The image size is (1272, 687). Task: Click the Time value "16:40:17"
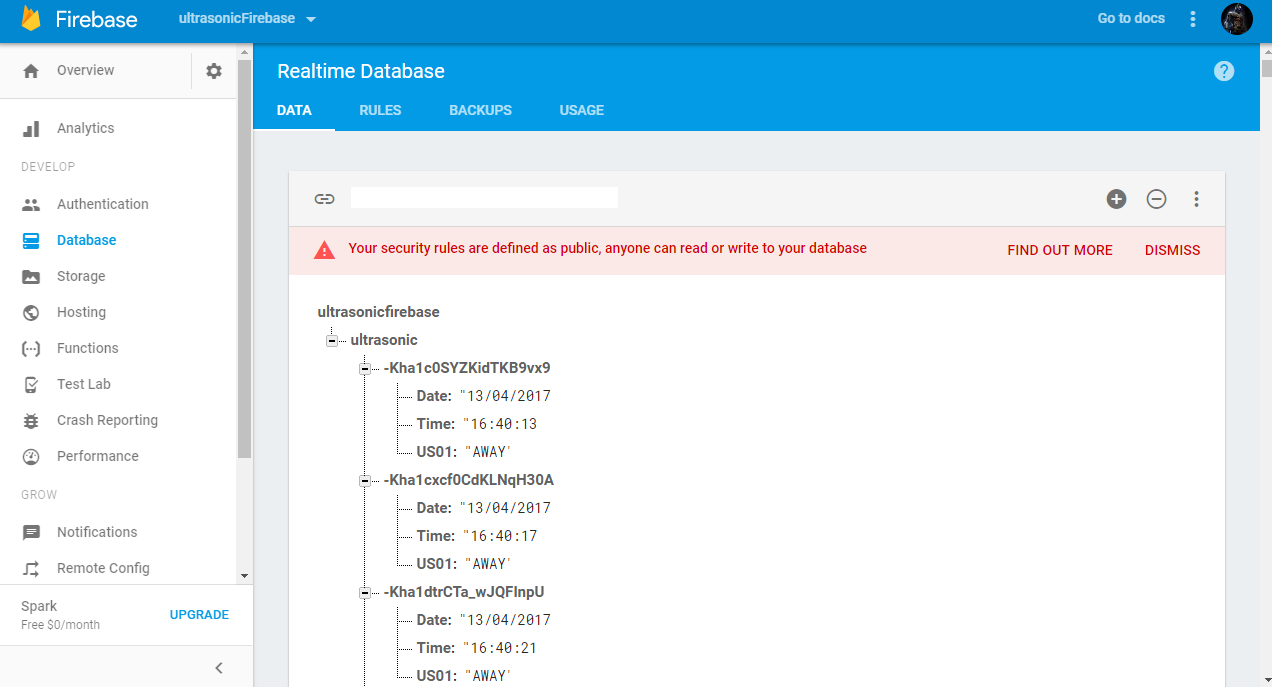tap(498, 536)
